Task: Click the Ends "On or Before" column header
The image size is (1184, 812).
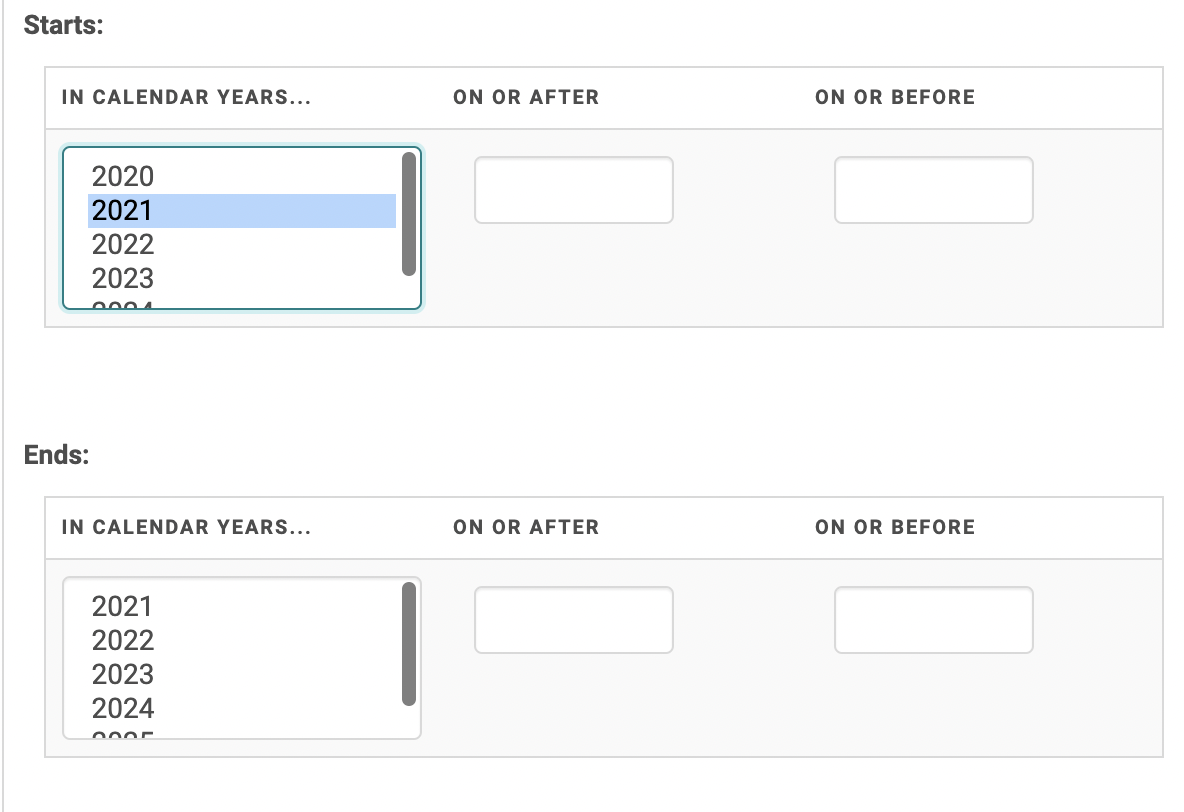Action: 894,528
